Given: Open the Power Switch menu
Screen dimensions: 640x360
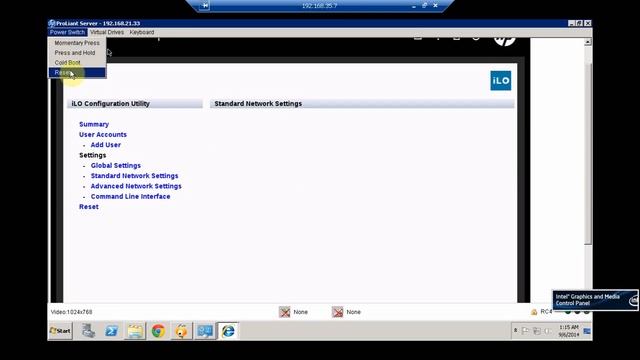Looking at the screenshot, I should [x=67, y=32].
